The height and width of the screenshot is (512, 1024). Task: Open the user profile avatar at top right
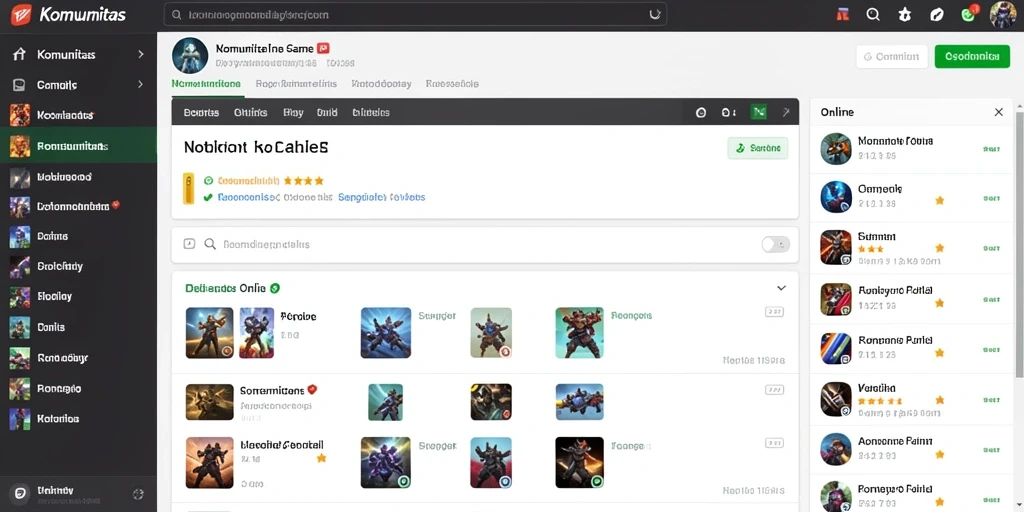(x=1003, y=14)
